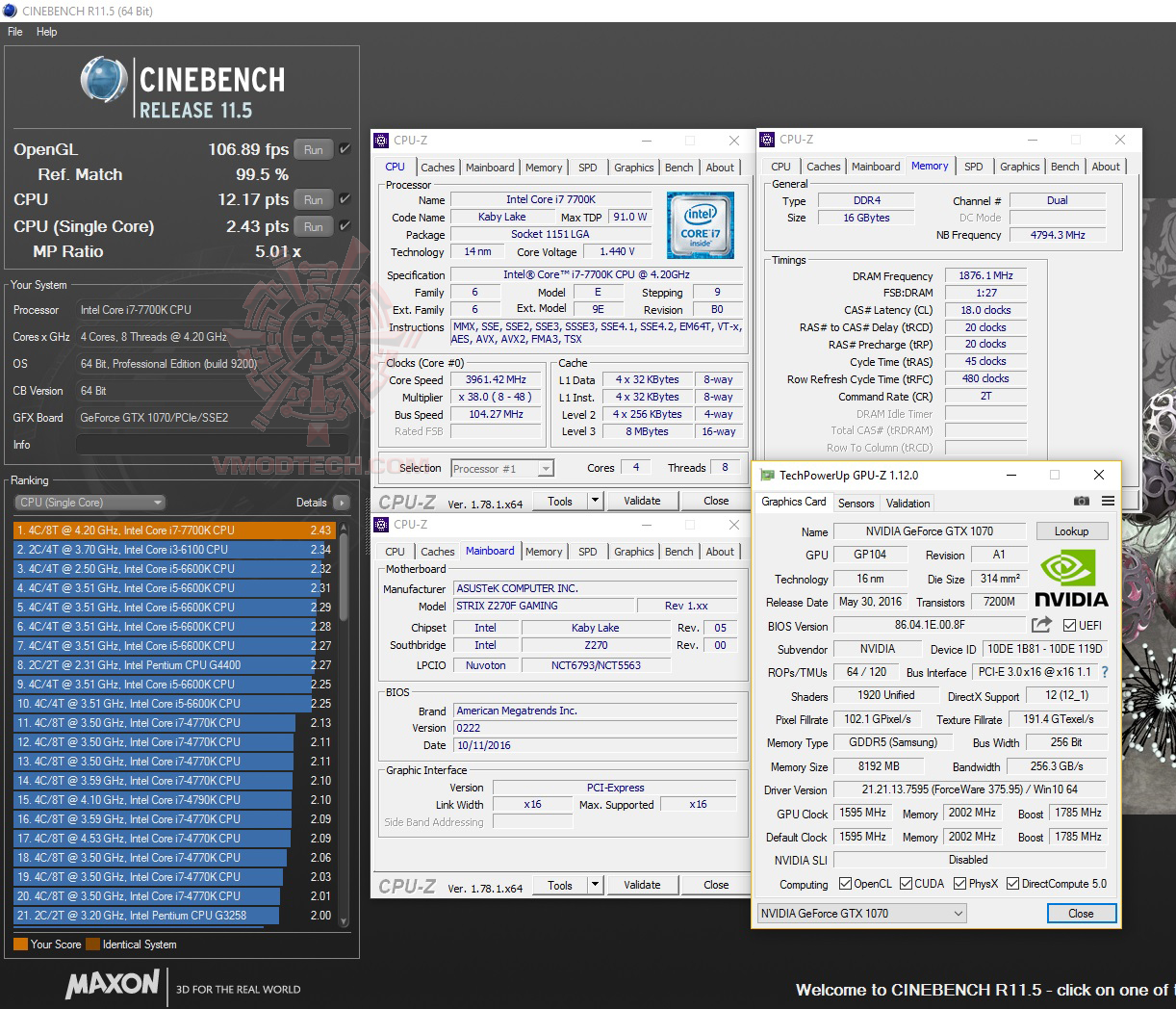Select the ranking row Intel Core i7-7700K CPU
The image size is (1176, 1009).
(x=173, y=530)
